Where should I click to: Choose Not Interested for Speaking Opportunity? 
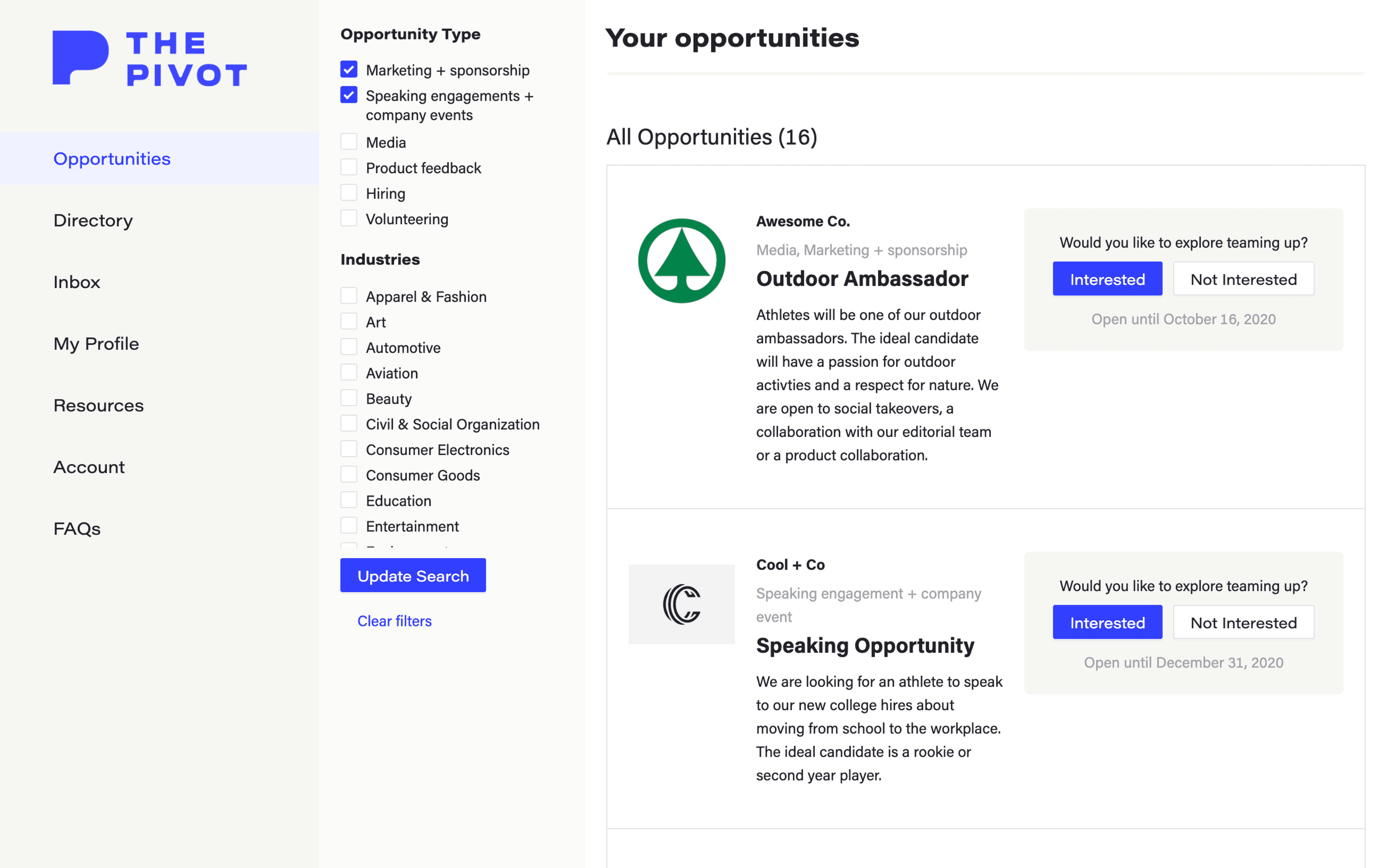(x=1243, y=622)
